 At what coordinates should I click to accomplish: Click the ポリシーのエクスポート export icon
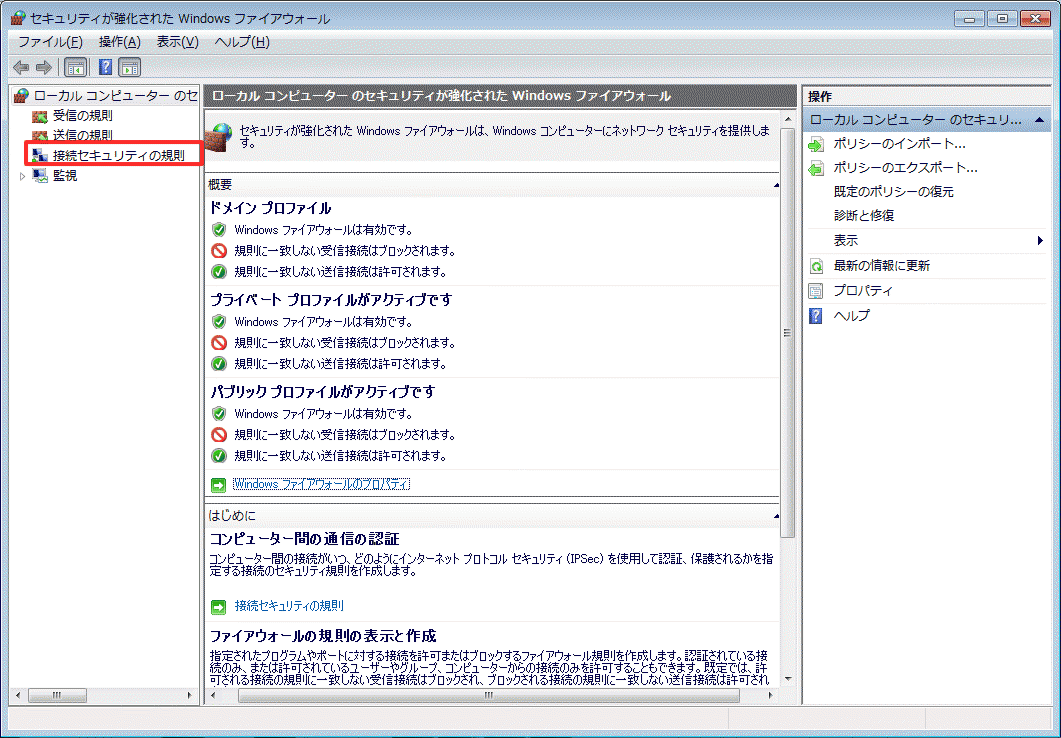(x=816, y=168)
